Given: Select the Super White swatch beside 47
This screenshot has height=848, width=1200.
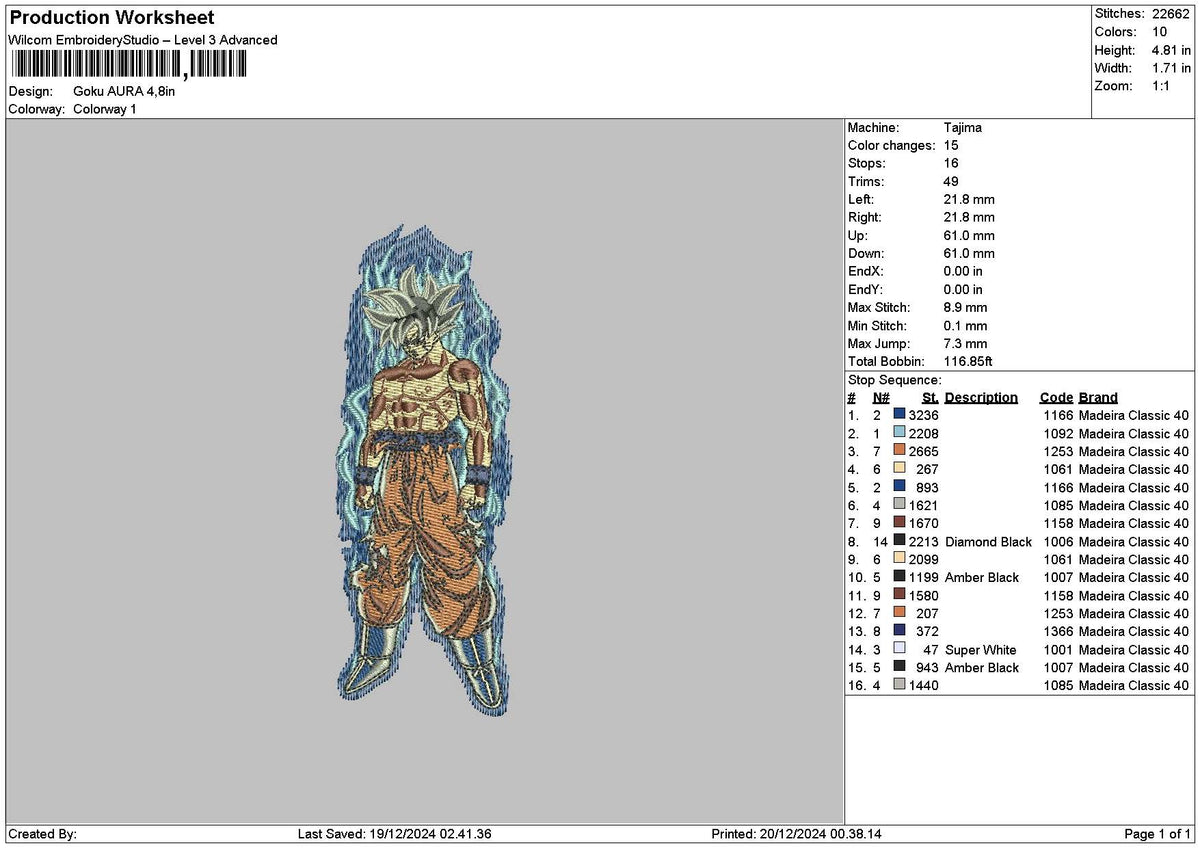Looking at the screenshot, I should pos(899,649).
